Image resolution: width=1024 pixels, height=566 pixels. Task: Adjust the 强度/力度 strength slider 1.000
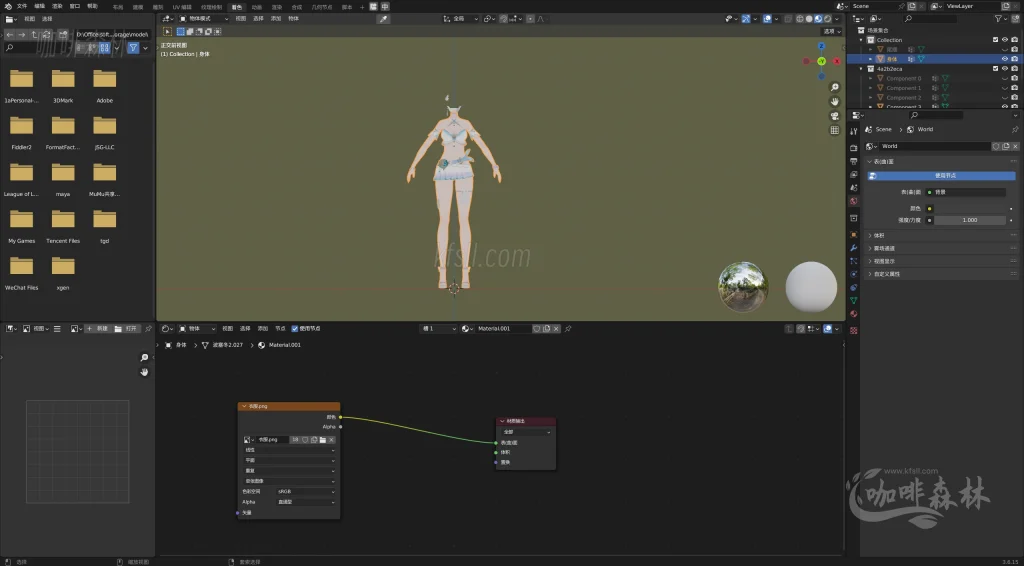[x=970, y=220]
